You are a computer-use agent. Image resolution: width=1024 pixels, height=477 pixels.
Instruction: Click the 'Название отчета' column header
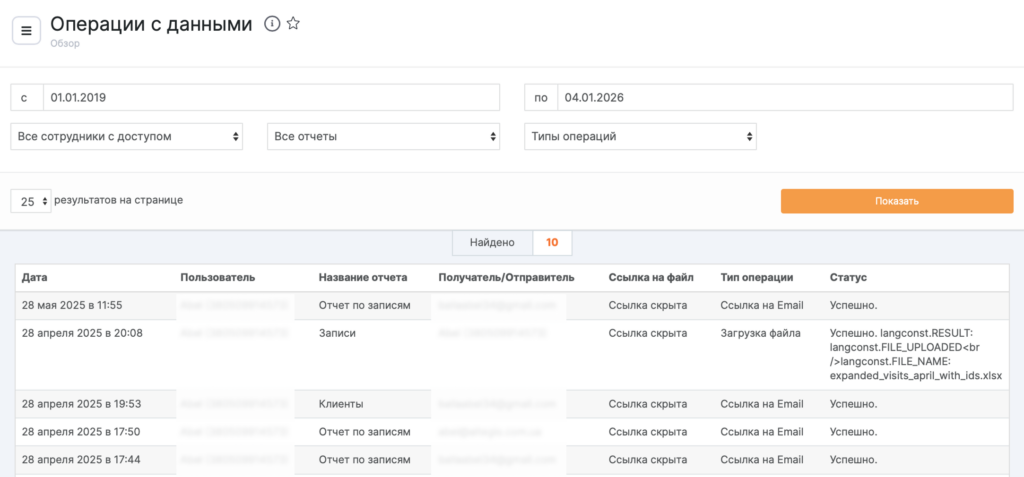(x=362, y=277)
